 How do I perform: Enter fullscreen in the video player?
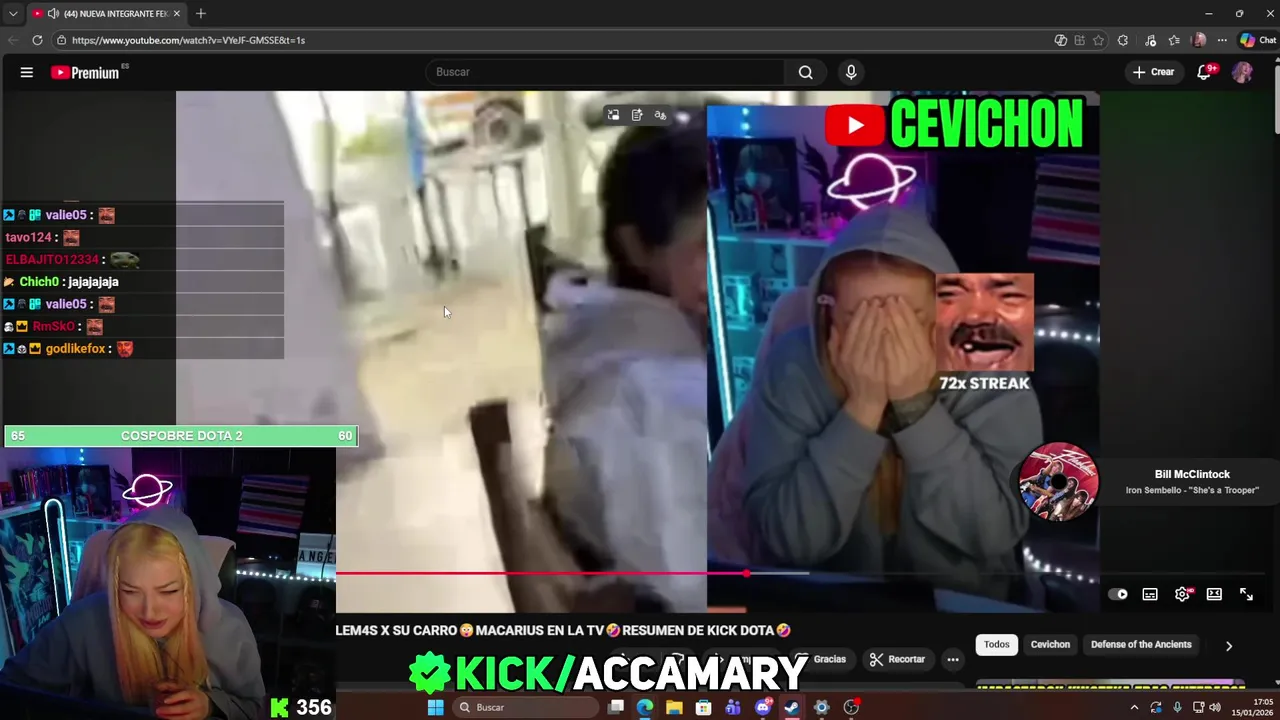[1246, 594]
